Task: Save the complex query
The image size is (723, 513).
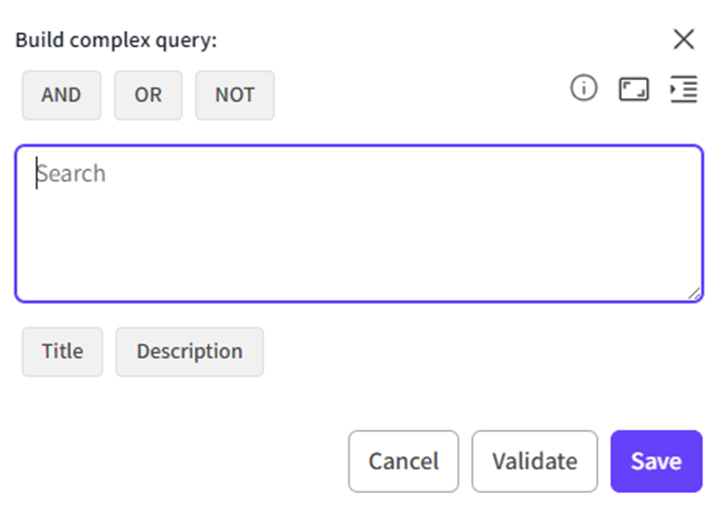Action: [656, 461]
